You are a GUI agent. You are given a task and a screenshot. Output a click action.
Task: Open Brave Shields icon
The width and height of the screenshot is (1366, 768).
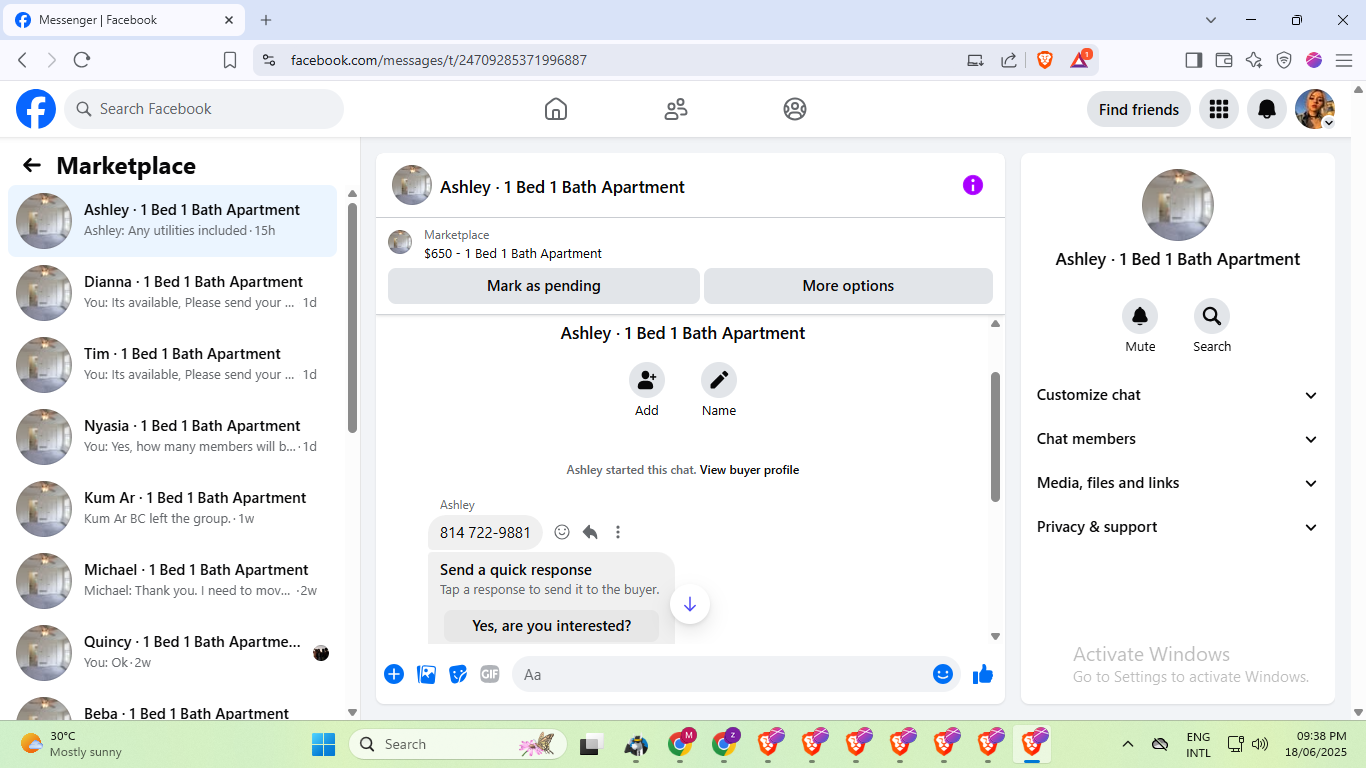[x=1045, y=60]
